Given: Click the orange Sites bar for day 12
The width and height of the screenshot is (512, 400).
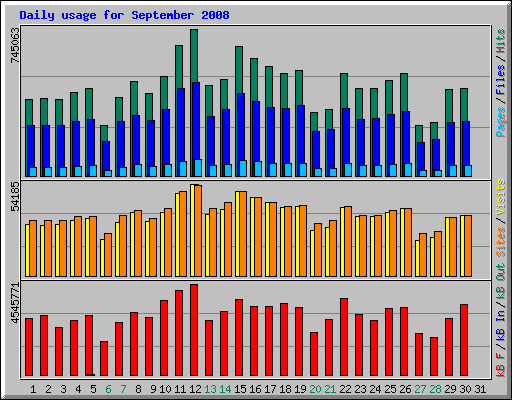Looking at the screenshot, I should point(198,231).
